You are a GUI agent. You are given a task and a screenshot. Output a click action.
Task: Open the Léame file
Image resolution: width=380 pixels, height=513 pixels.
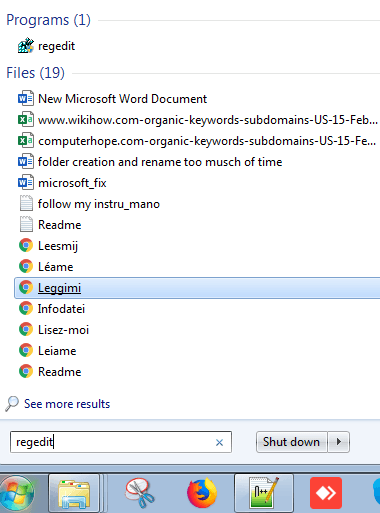[56, 267]
